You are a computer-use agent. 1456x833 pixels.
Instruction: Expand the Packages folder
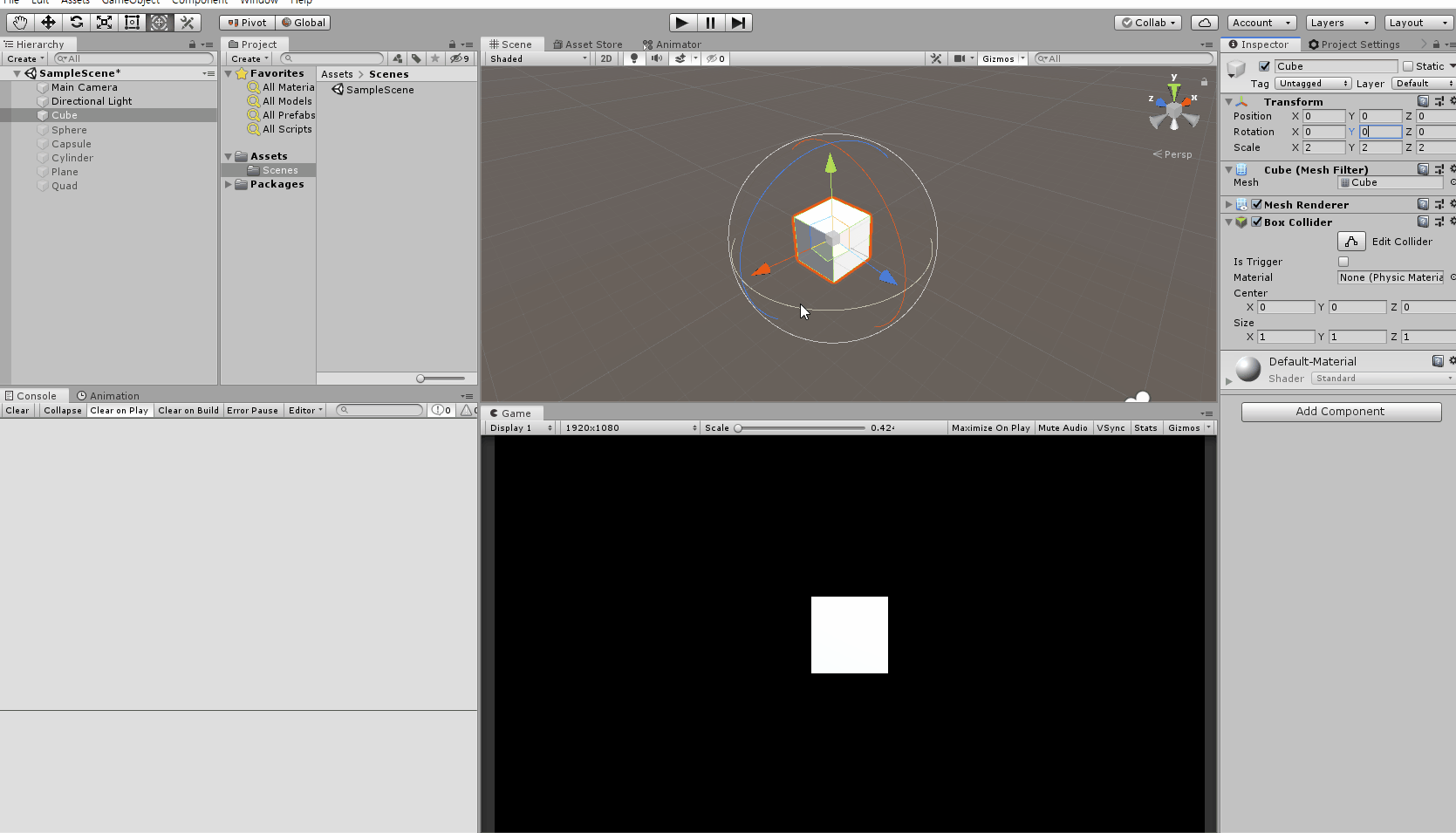[229, 184]
